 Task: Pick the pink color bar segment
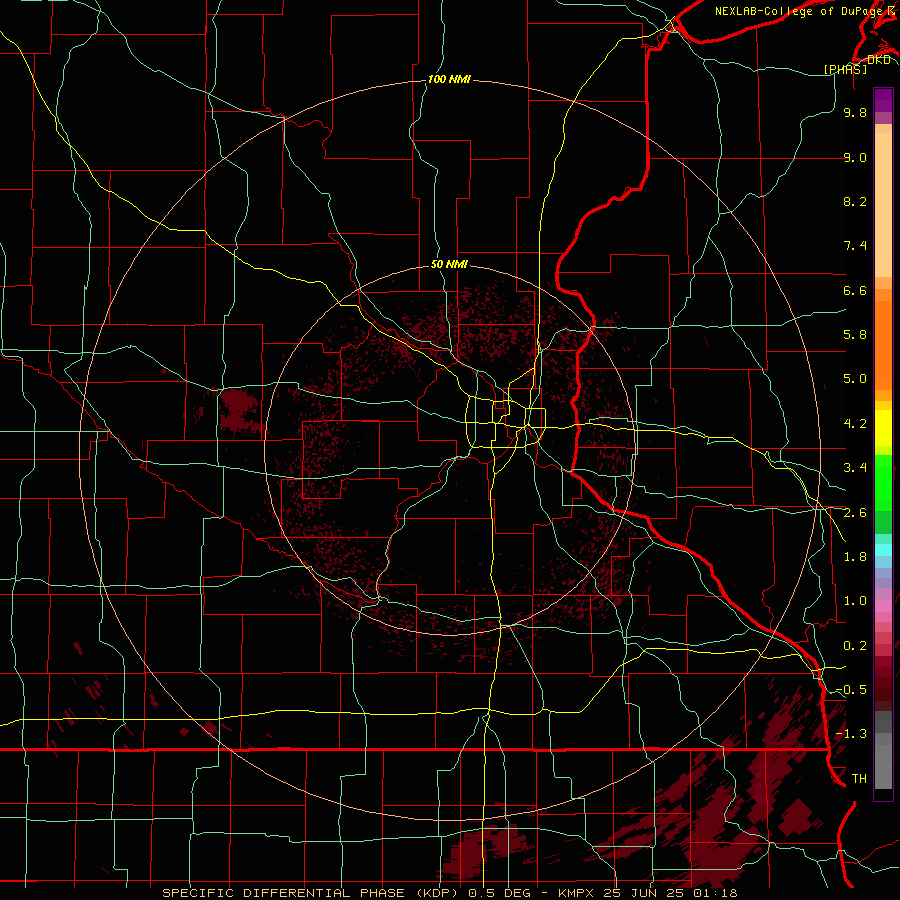(x=883, y=606)
